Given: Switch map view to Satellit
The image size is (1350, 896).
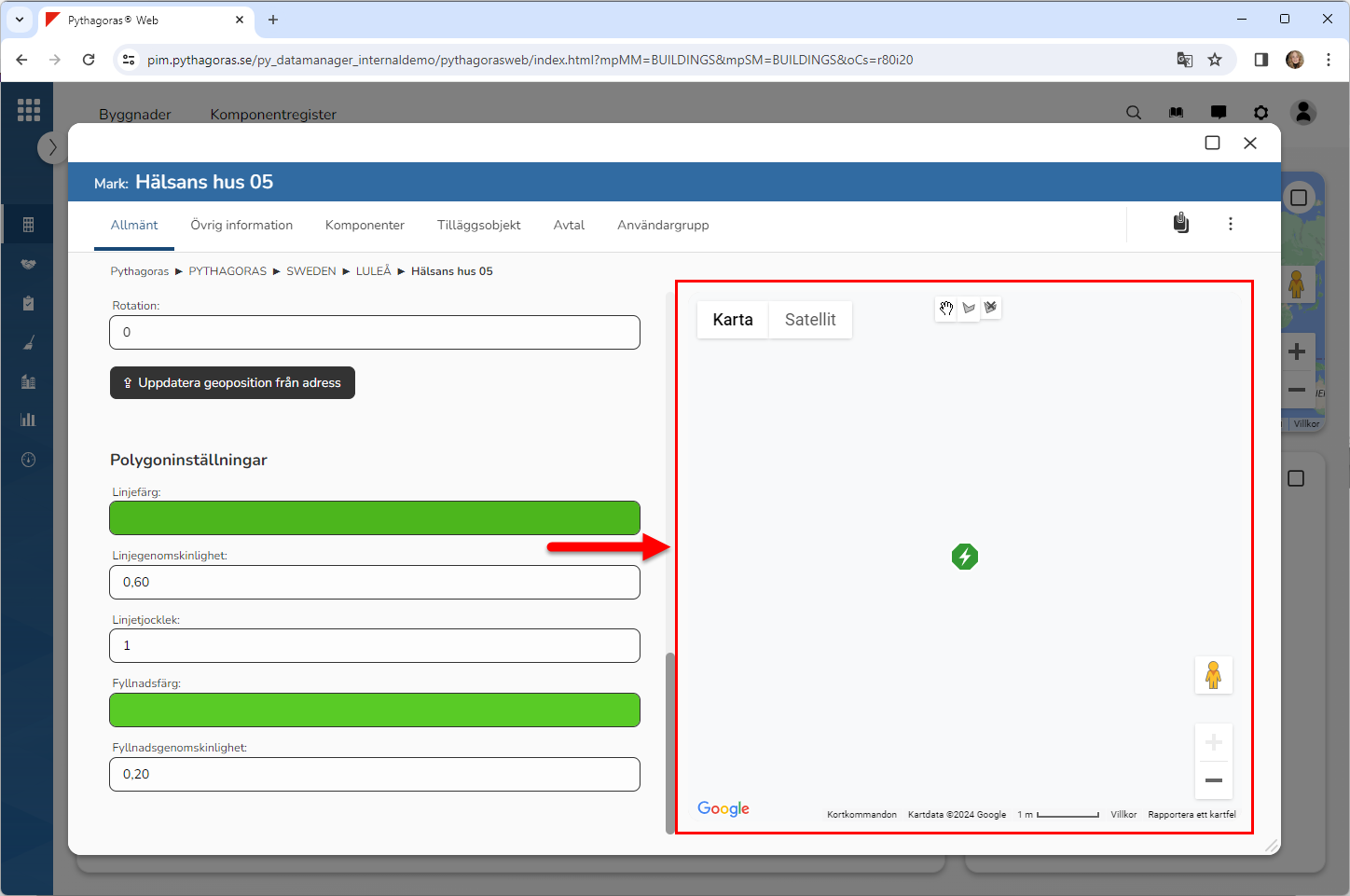Looking at the screenshot, I should (x=809, y=320).
